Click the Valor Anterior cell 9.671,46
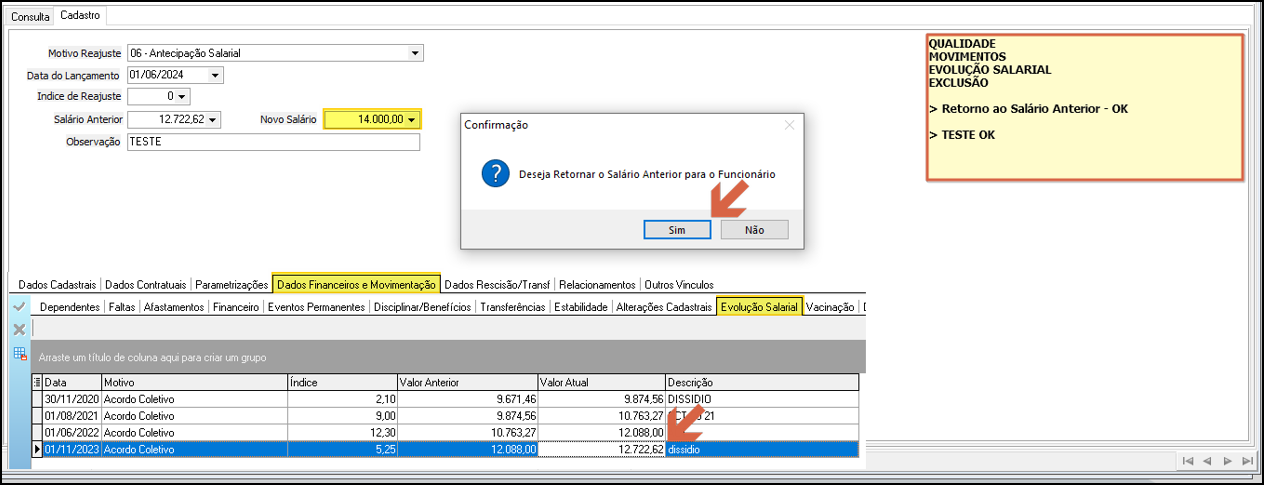This screenshot has height=485, width=1264. tap(467, 398)
